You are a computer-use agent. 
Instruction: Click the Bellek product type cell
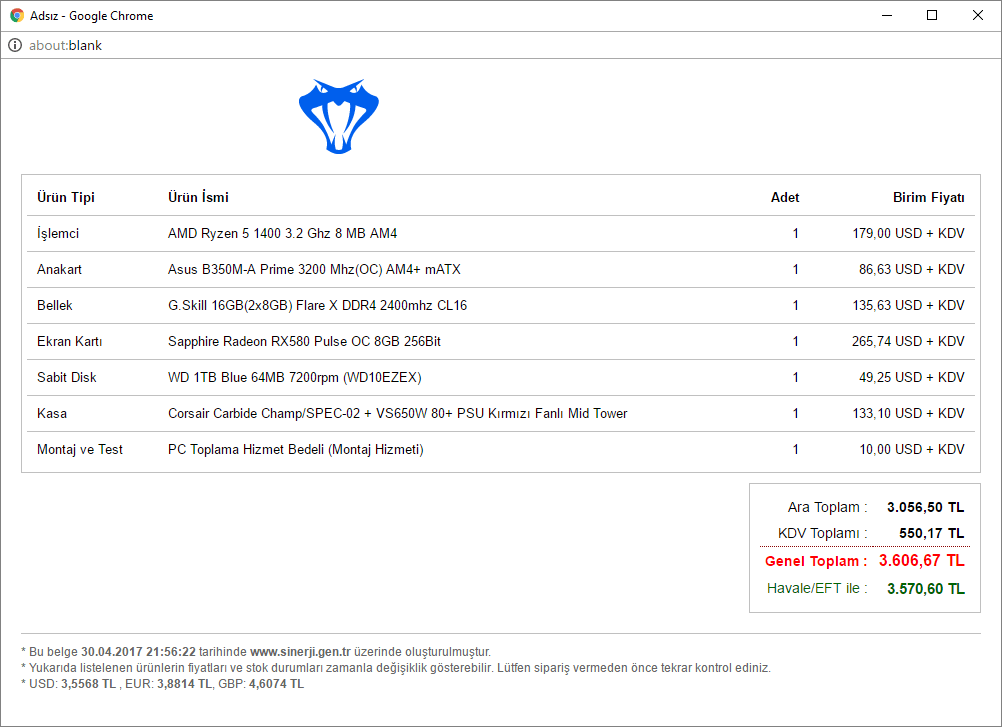[x=55, y=305]
